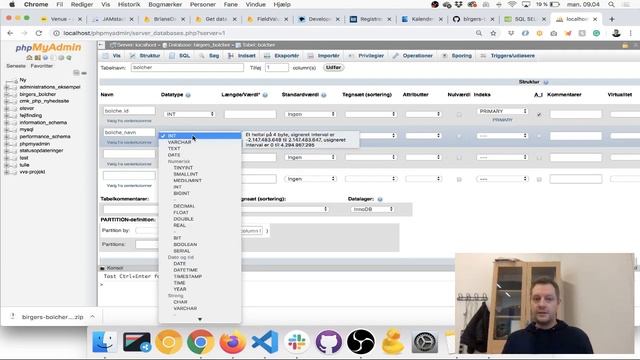This screenshot has width=640, height=360.
Task: Open help icon next to Struktur heading
Action: (546, 82)
